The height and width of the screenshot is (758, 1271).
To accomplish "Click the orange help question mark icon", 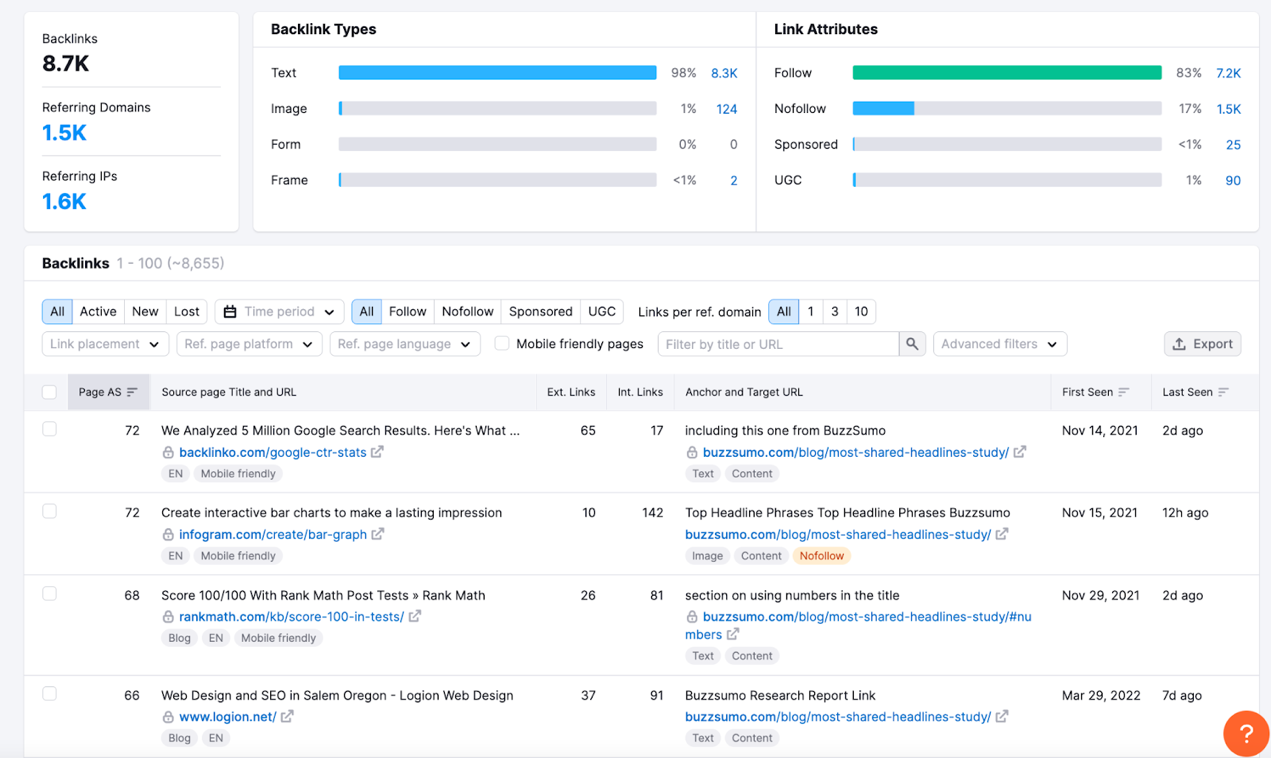I will 1246,734.
